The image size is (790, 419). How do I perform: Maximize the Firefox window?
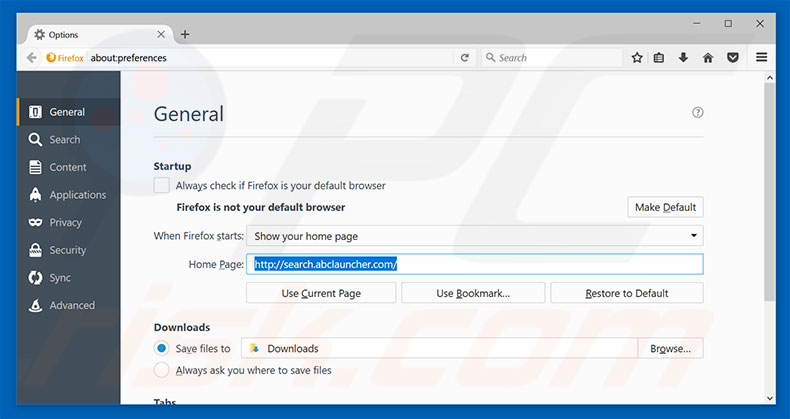729,23
